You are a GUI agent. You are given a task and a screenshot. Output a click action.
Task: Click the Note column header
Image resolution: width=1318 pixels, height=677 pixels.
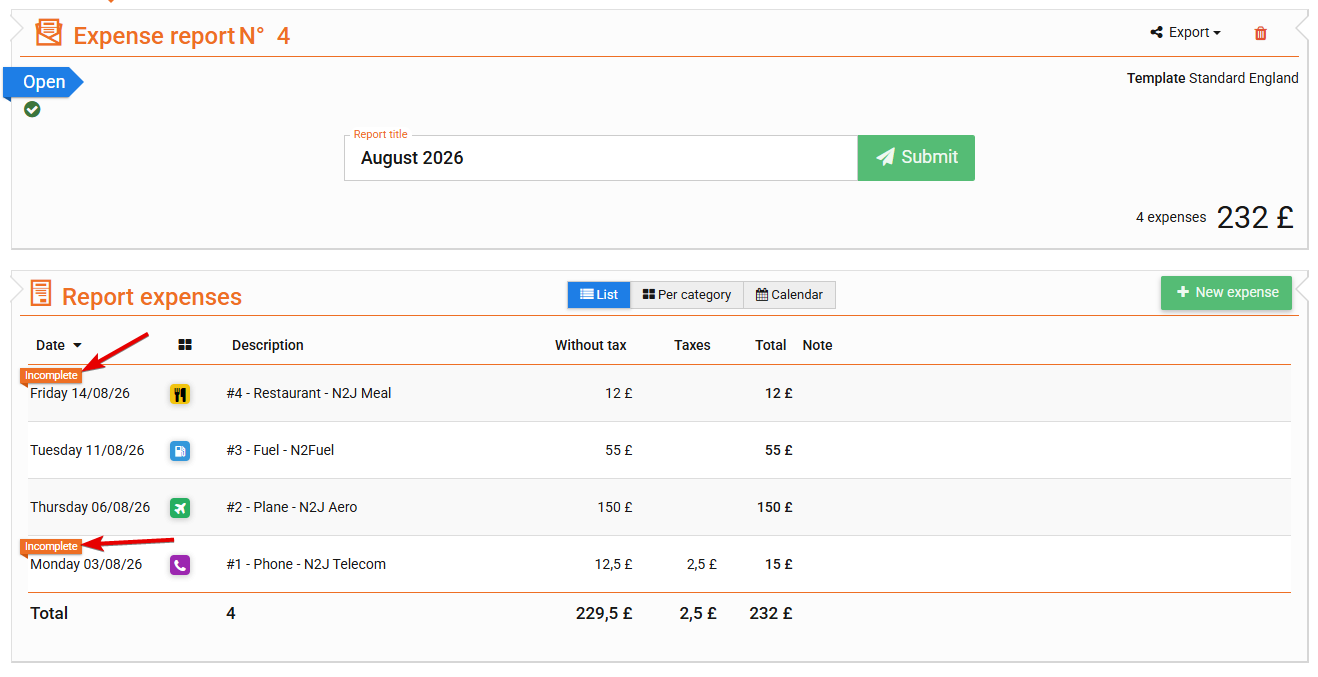click(x=817, y=345)
